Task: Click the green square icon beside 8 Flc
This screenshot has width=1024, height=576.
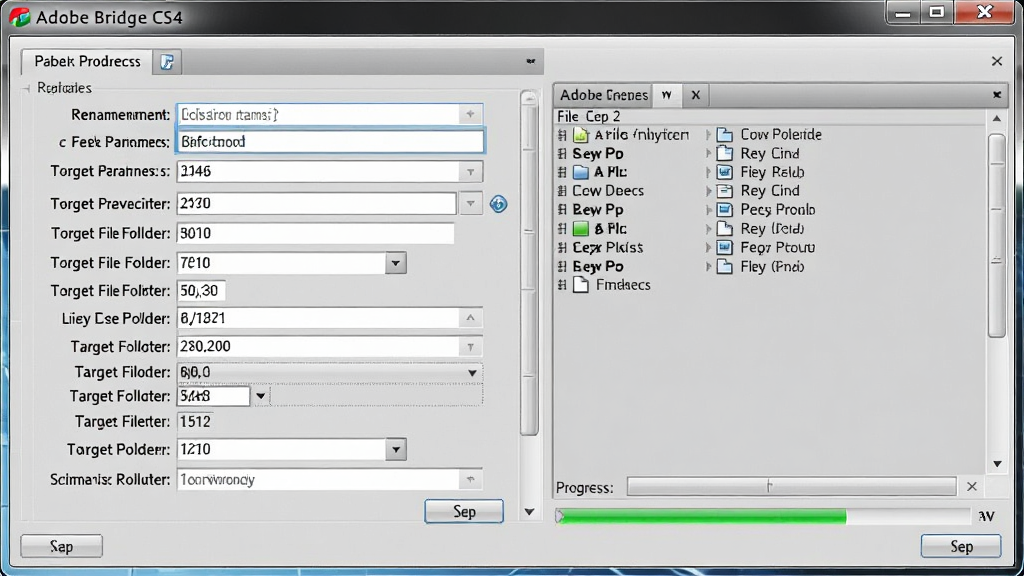Action: (x=581, y=229)
